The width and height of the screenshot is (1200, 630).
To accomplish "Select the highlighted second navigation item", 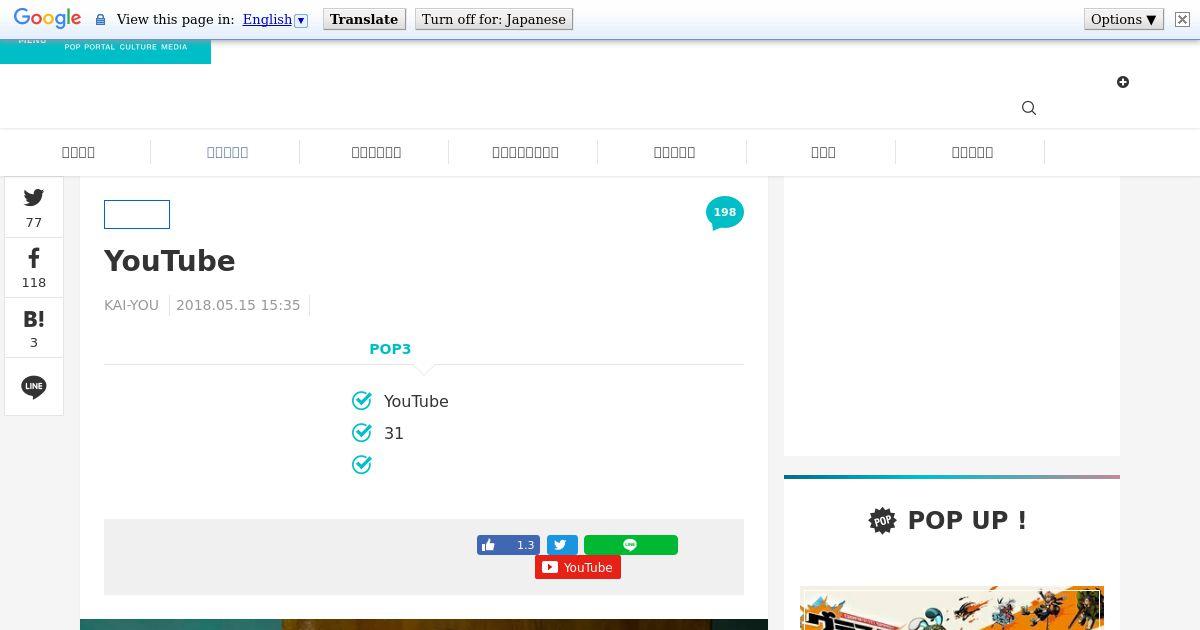I will pos(227,152).
